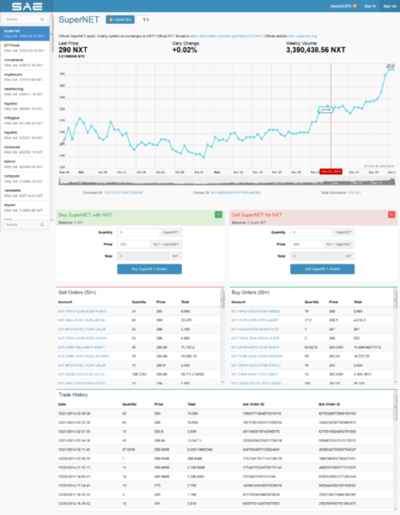Click Account column header in Sell Orders
This screenshot has width=400, height=515.
pyautogui.click(x=65, y=302)
